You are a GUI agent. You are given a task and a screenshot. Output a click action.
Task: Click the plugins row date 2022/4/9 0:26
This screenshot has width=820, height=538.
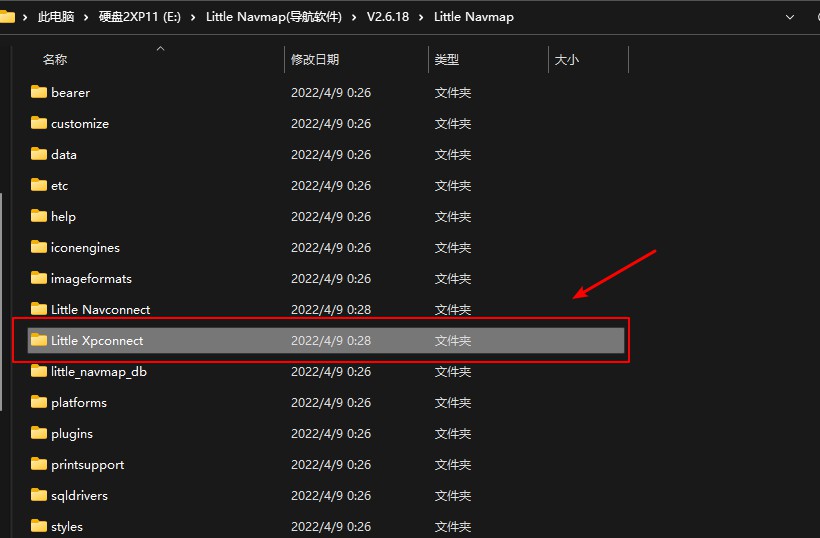[x=331, y=433]
